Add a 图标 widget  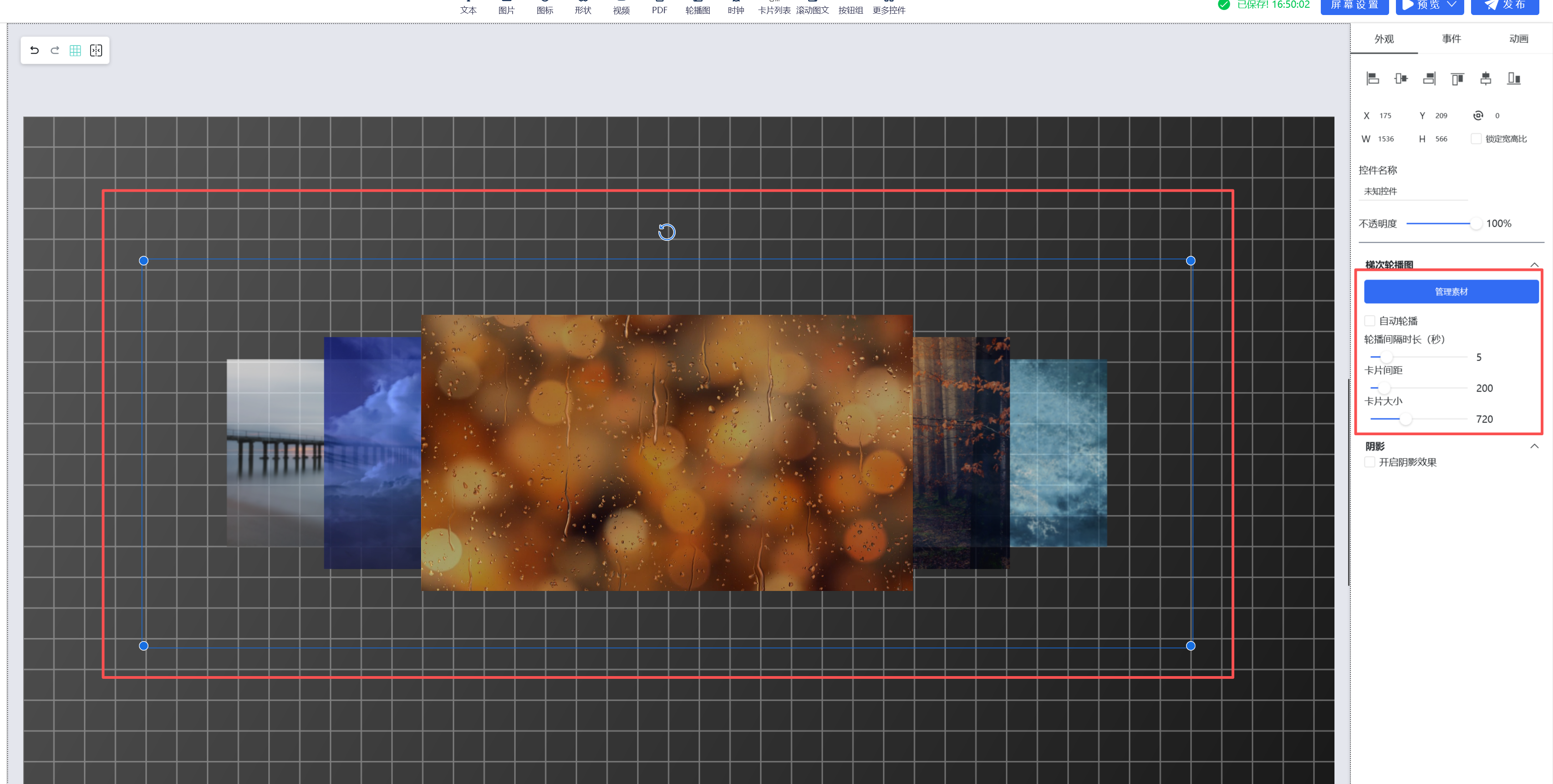pos(545,7)
